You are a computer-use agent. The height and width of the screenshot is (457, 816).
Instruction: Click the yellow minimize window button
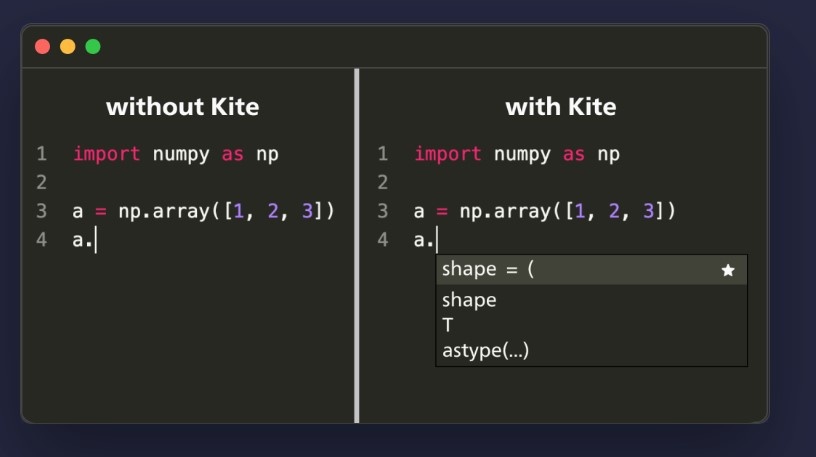tap(68, 47)
